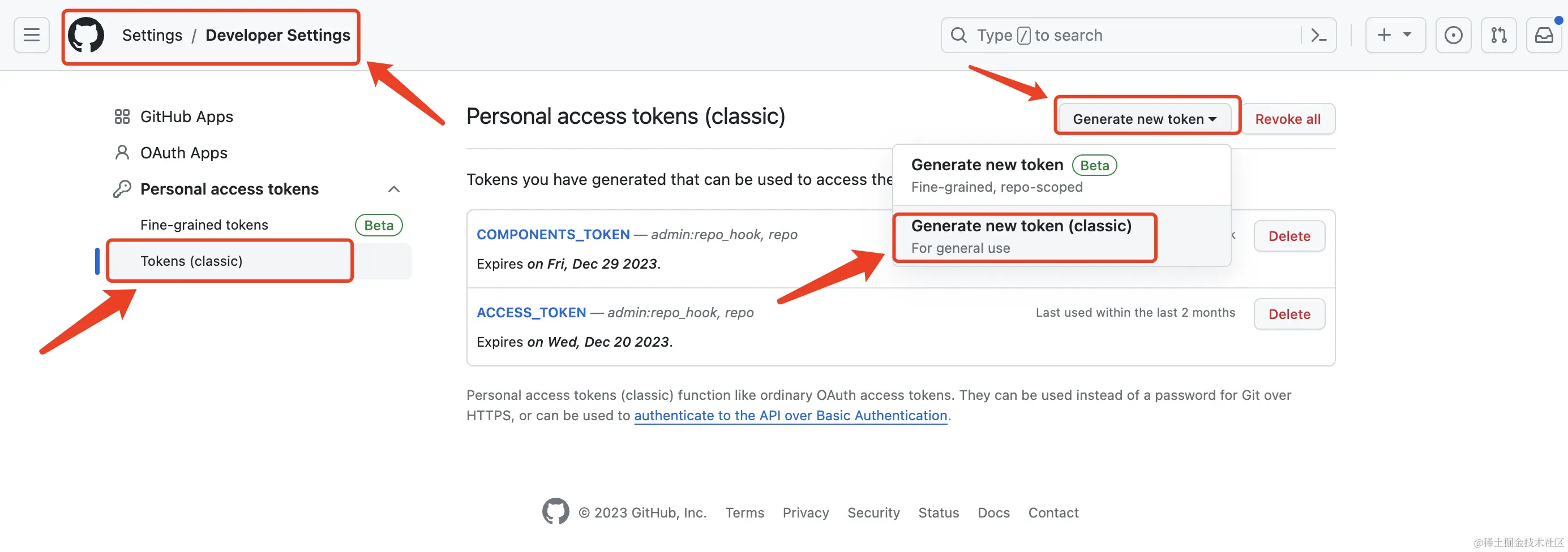Open the hamburger navigation menu
The width and height of the screenshot is (1568, 552).
[x=32, y=35]
